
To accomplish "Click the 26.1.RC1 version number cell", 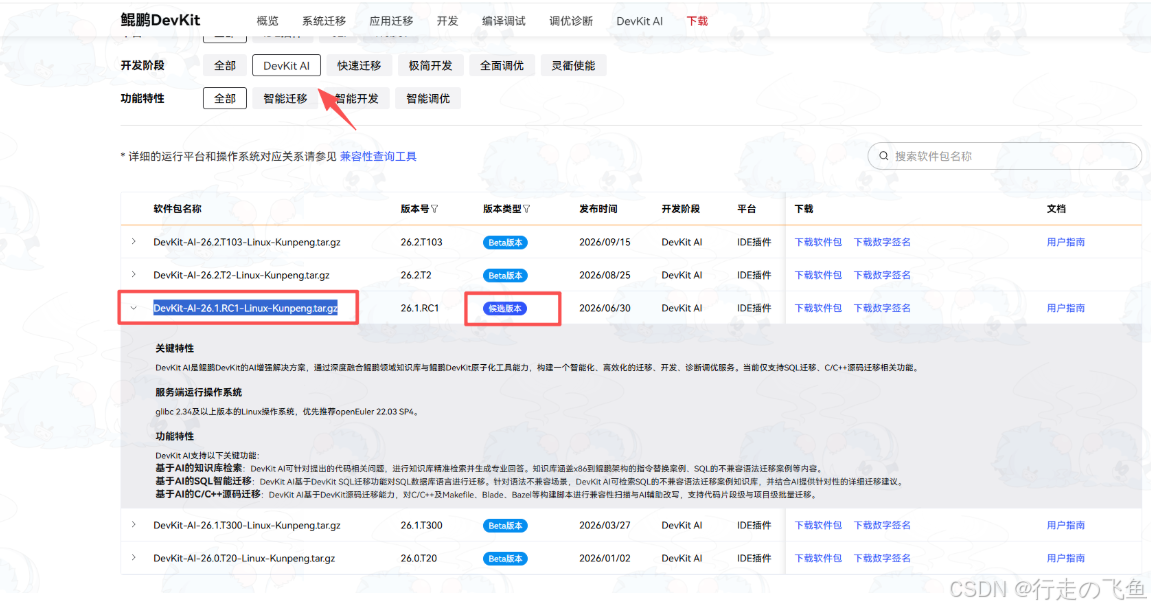I will coord(419,308).
